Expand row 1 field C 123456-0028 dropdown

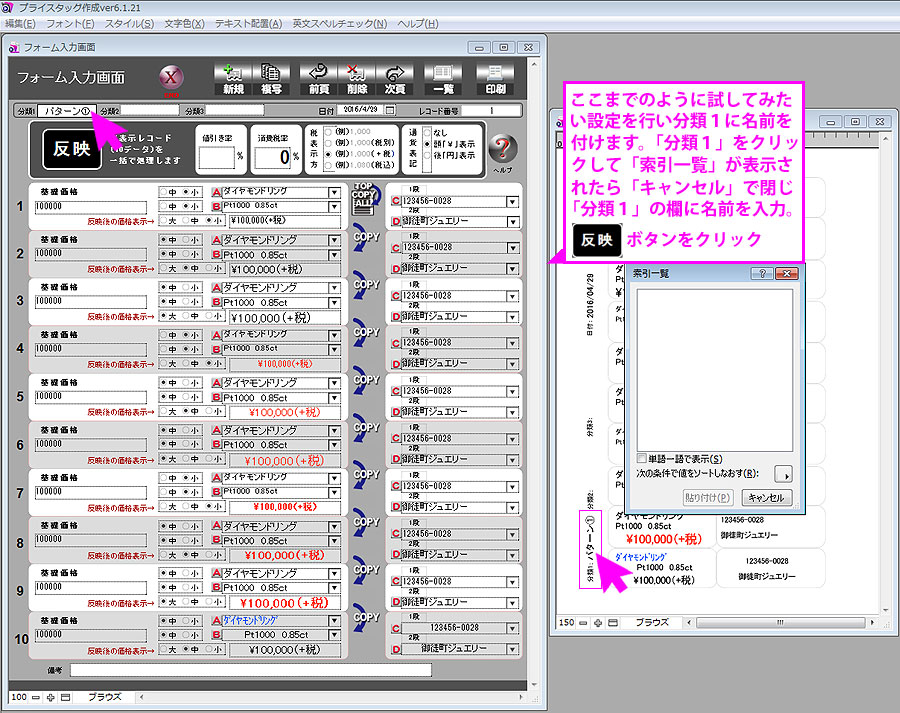[513, 200]
